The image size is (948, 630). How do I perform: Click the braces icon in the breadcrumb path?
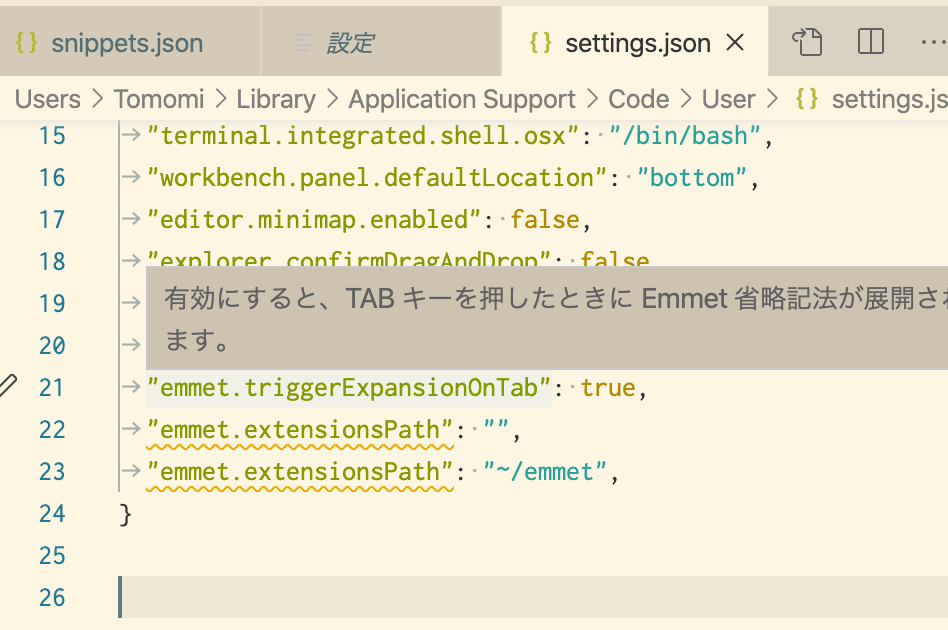[x=806, y=99]
